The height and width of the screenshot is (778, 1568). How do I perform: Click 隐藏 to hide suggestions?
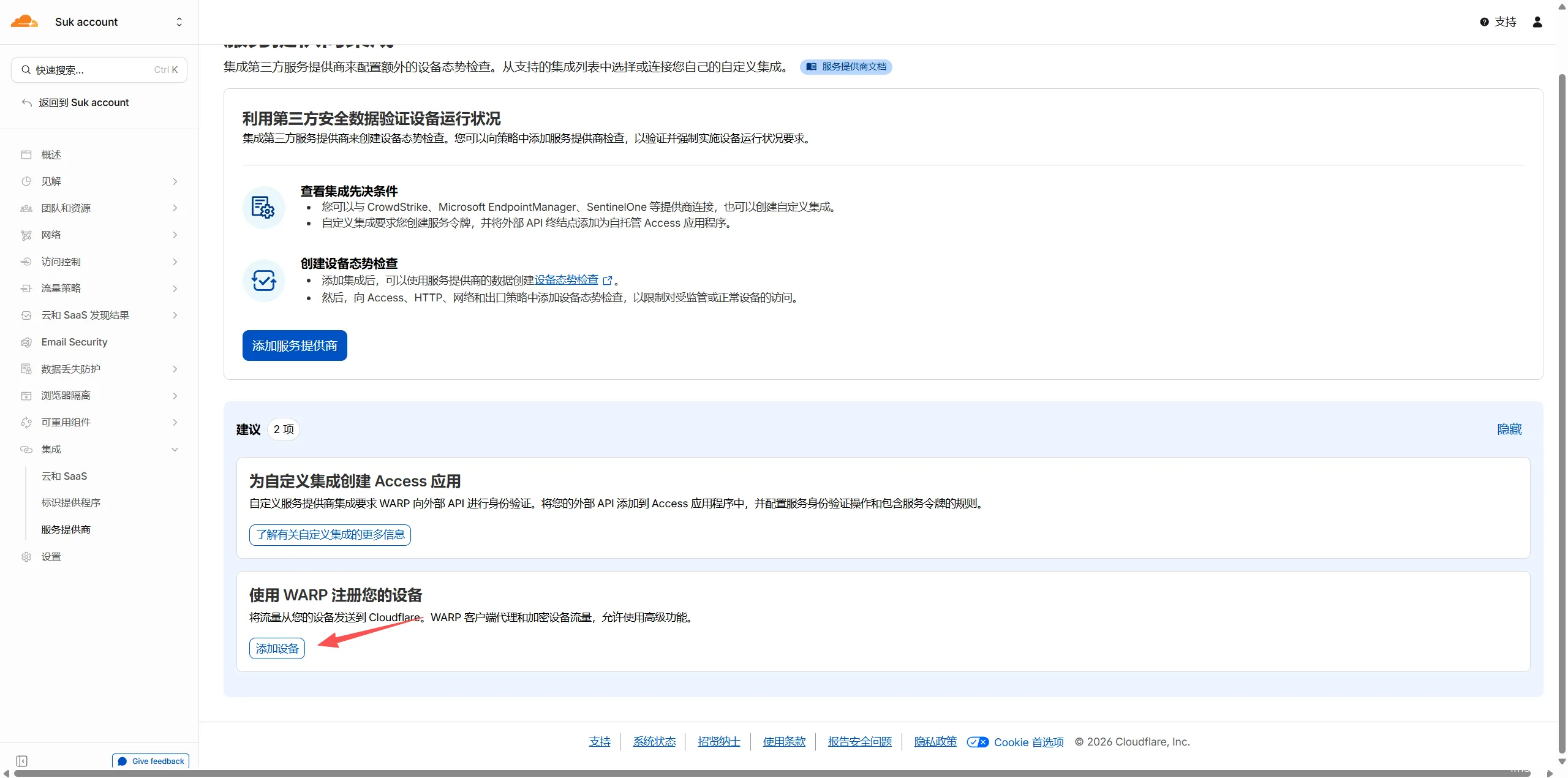click(x=1509, y=429)
